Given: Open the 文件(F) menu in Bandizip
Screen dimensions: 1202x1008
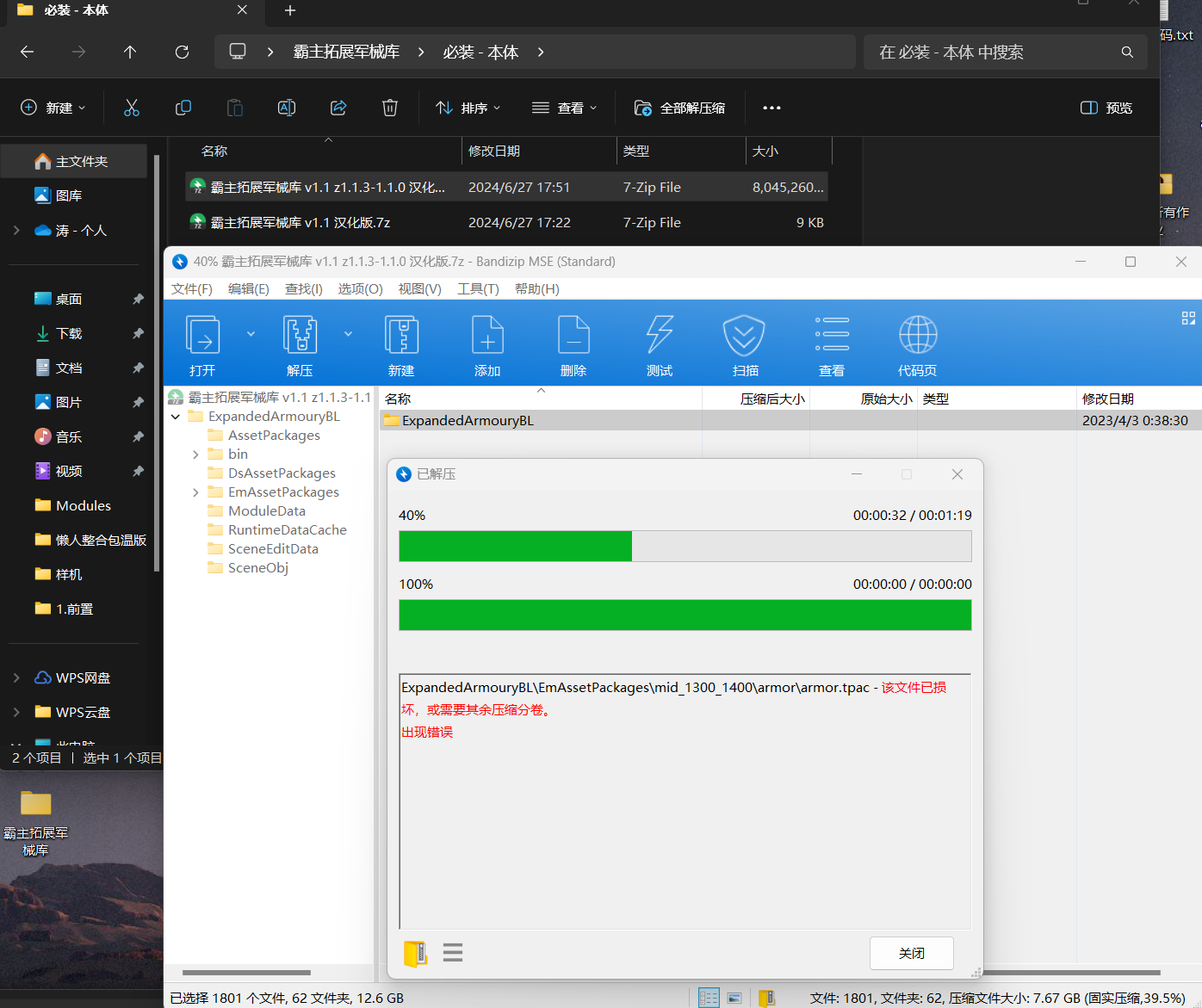Looking at the screenshot, I should point(191,289).
